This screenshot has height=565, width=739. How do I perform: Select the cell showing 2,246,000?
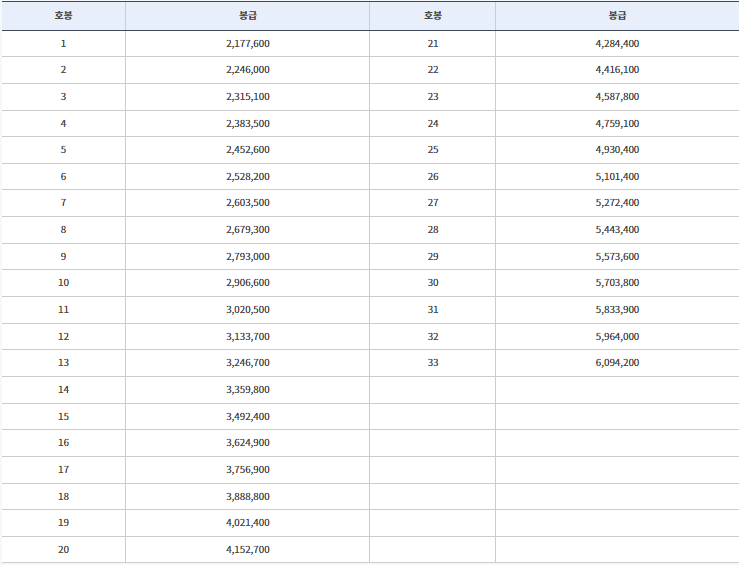(248, 70)
